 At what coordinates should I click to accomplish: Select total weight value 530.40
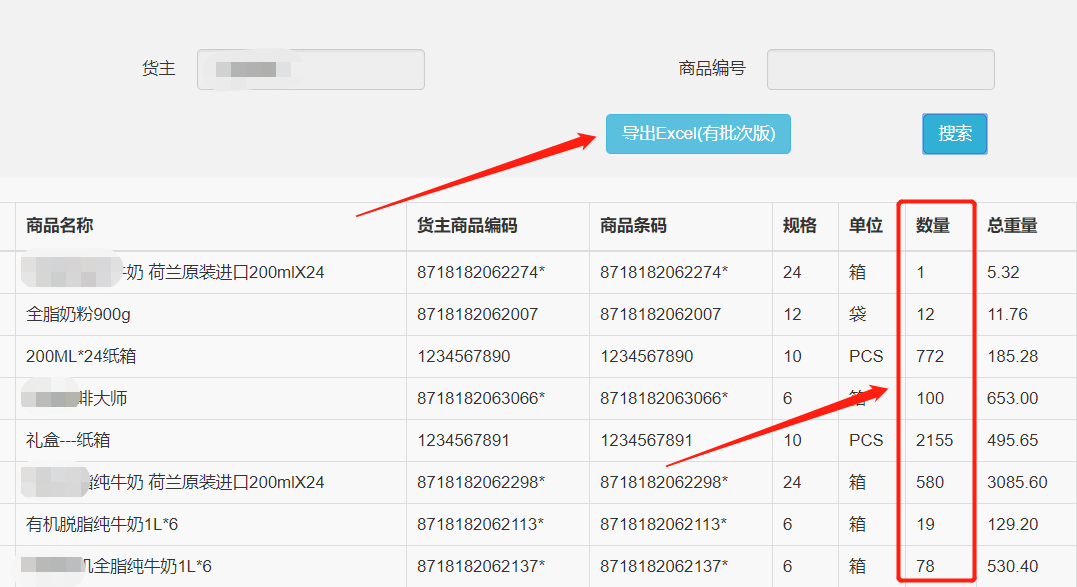1012,566
